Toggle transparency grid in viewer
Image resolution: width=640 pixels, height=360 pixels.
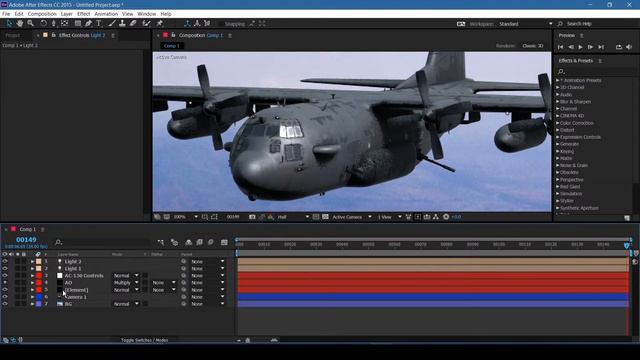[x=325, y=217]
